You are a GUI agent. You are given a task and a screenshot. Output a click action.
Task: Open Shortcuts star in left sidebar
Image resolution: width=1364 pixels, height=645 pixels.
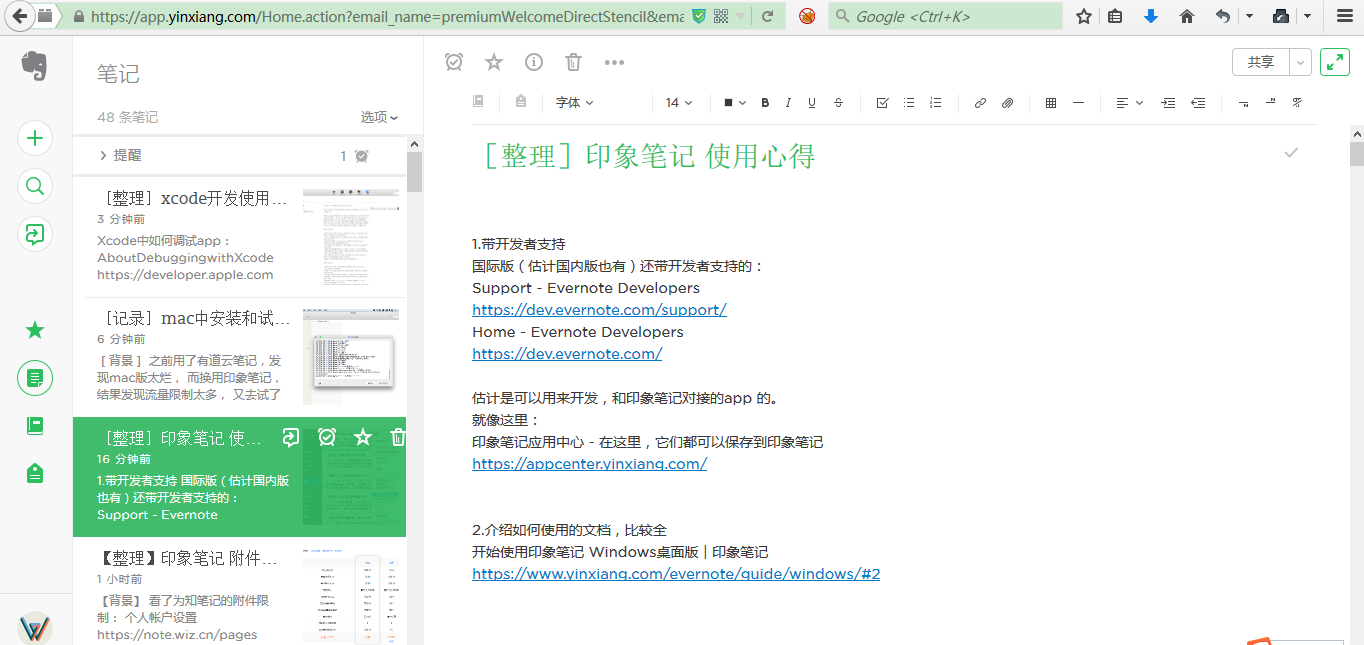pyautogui.click(x=35, y=330)
